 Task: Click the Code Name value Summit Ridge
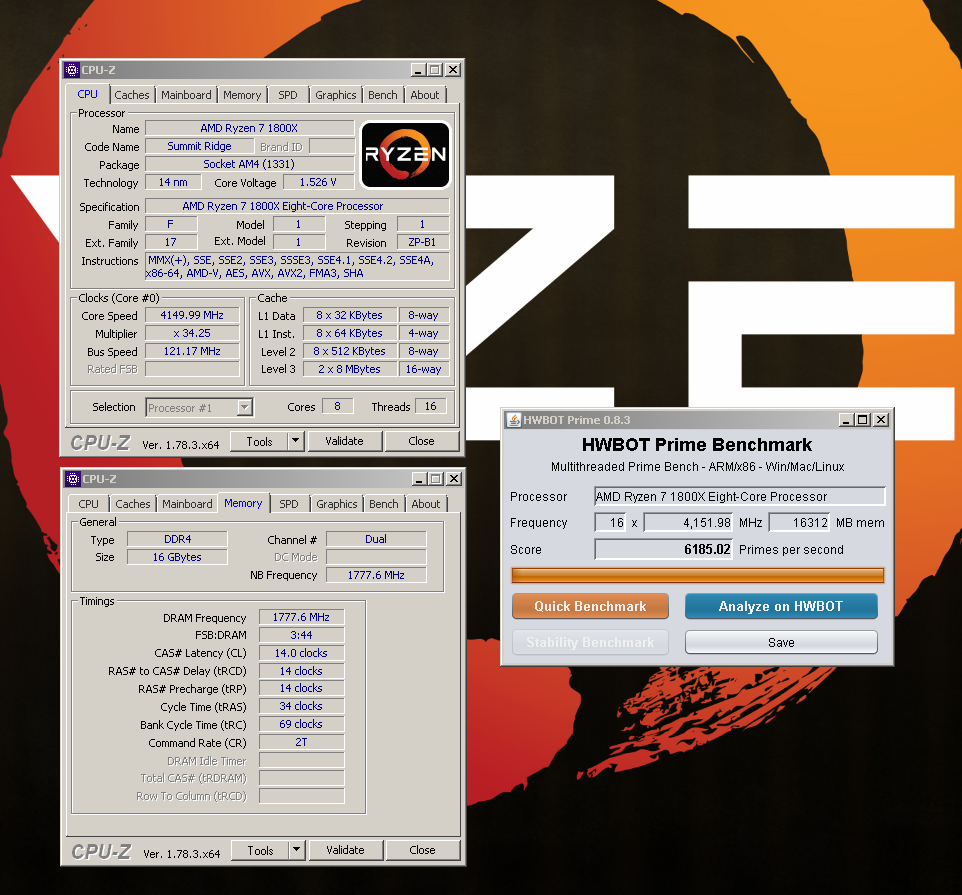tap(199, 146)
